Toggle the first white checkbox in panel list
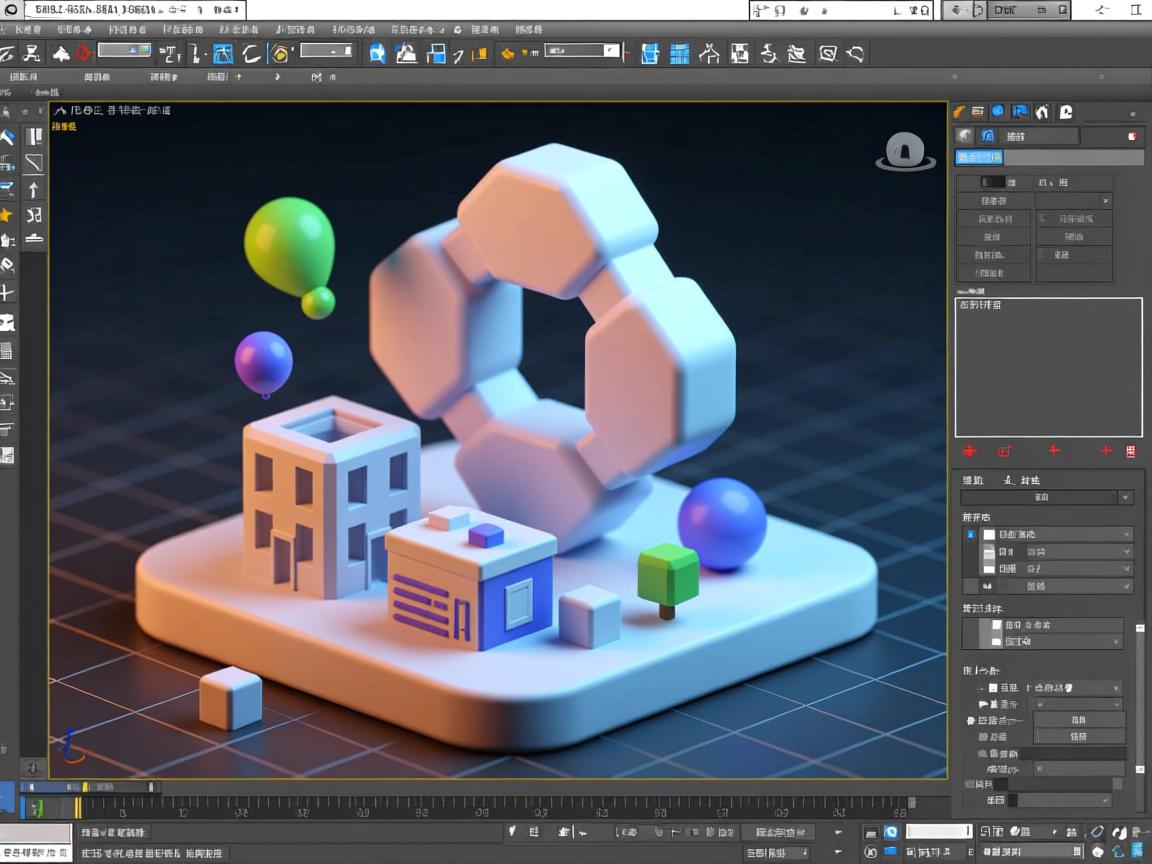The height and width of the screenshot is (864, 1152). (x=989, y=535)
